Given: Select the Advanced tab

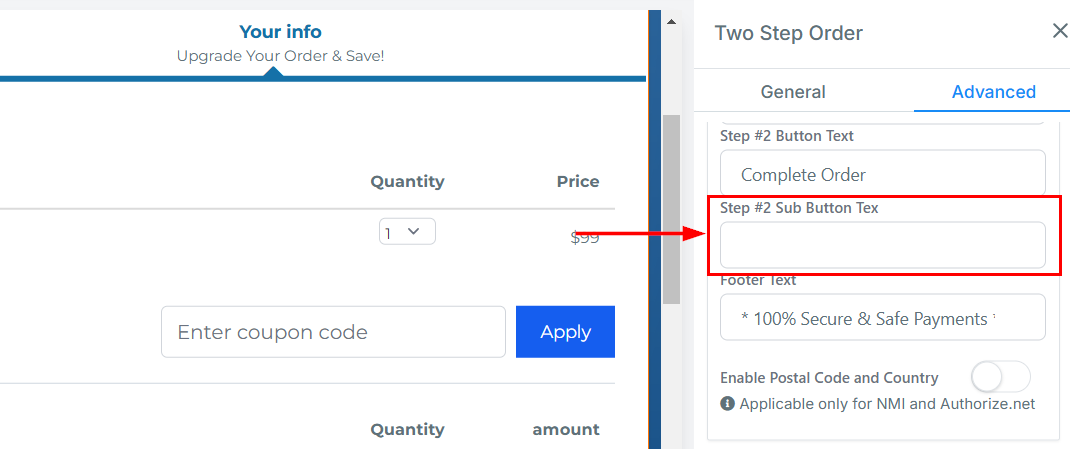Looking at the screenshot, I should pos(993,92).
